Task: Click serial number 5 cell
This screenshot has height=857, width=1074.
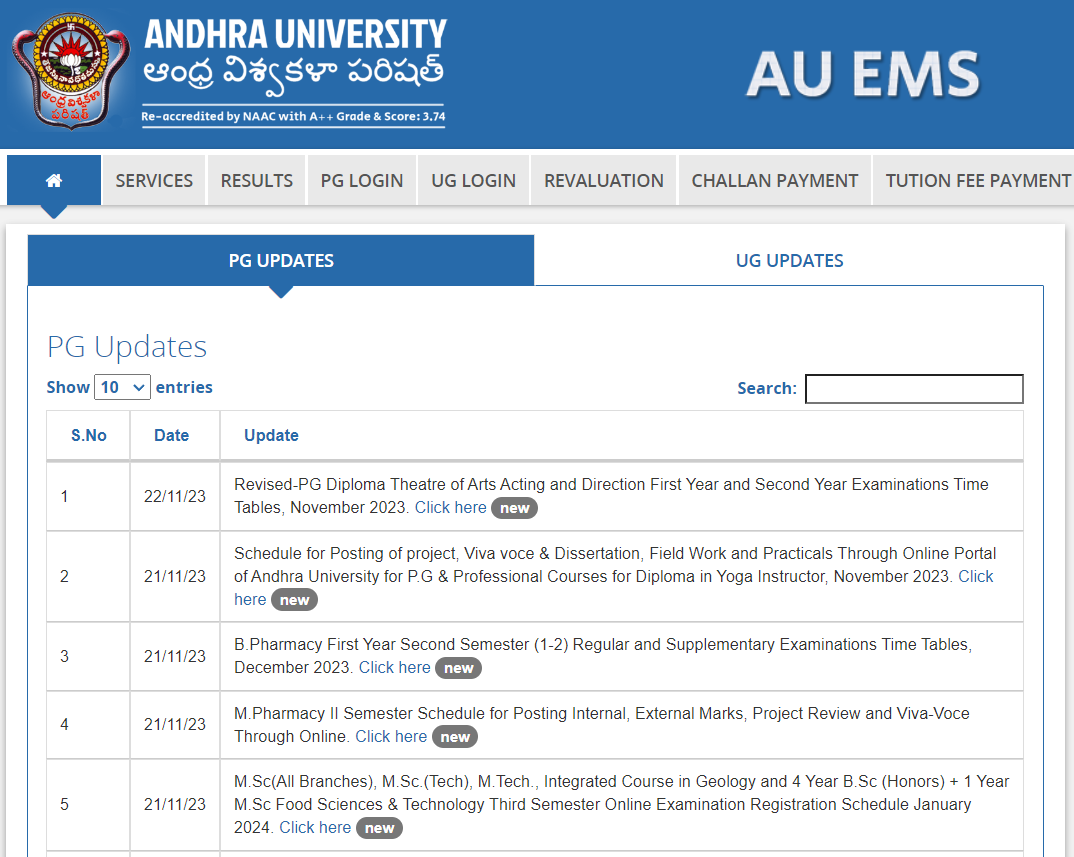Action: coord(88,804)
